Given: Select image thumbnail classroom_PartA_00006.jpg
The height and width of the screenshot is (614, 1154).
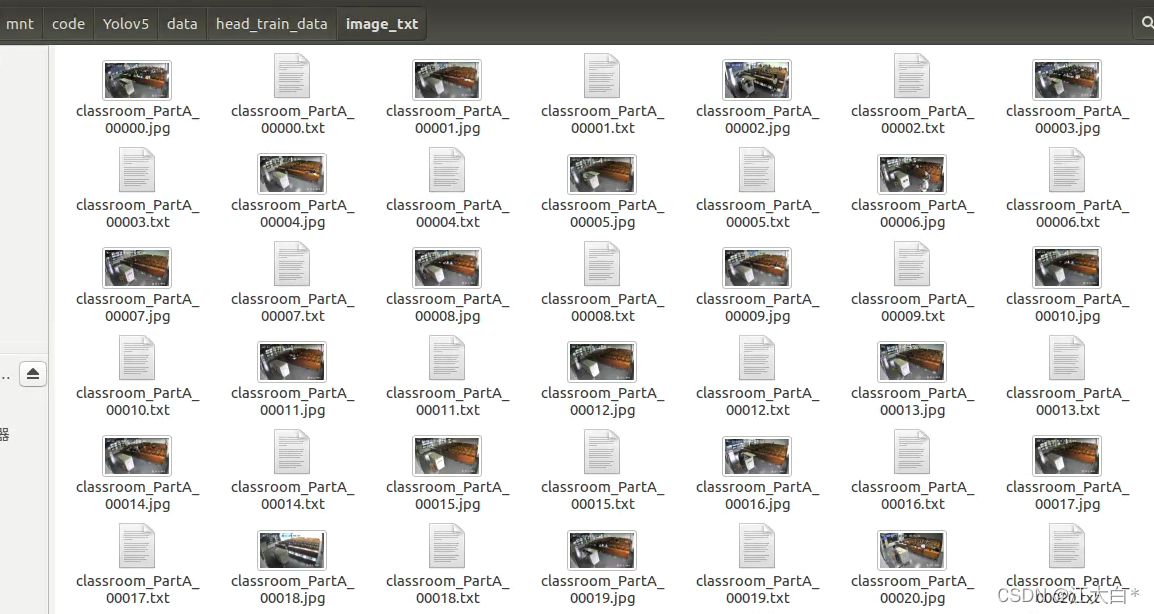Looking at the screenshot, I should tap(912, 174).
